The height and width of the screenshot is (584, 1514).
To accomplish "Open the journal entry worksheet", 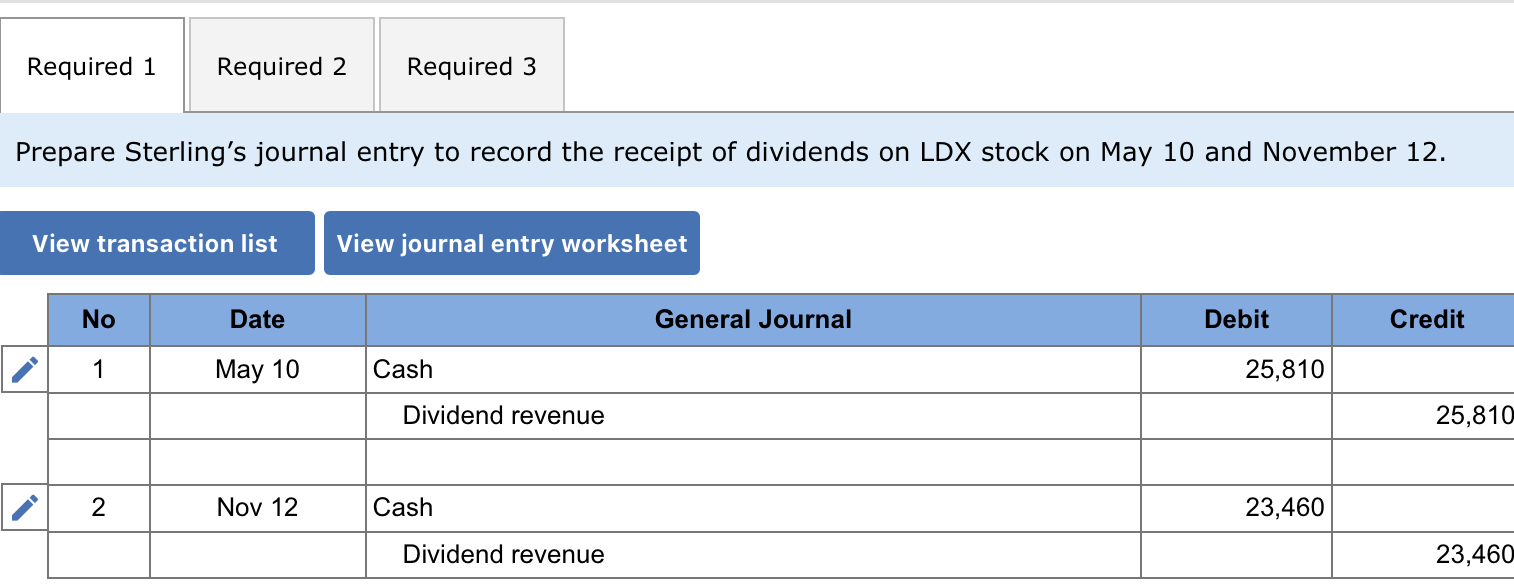I will tap(512, 243).
